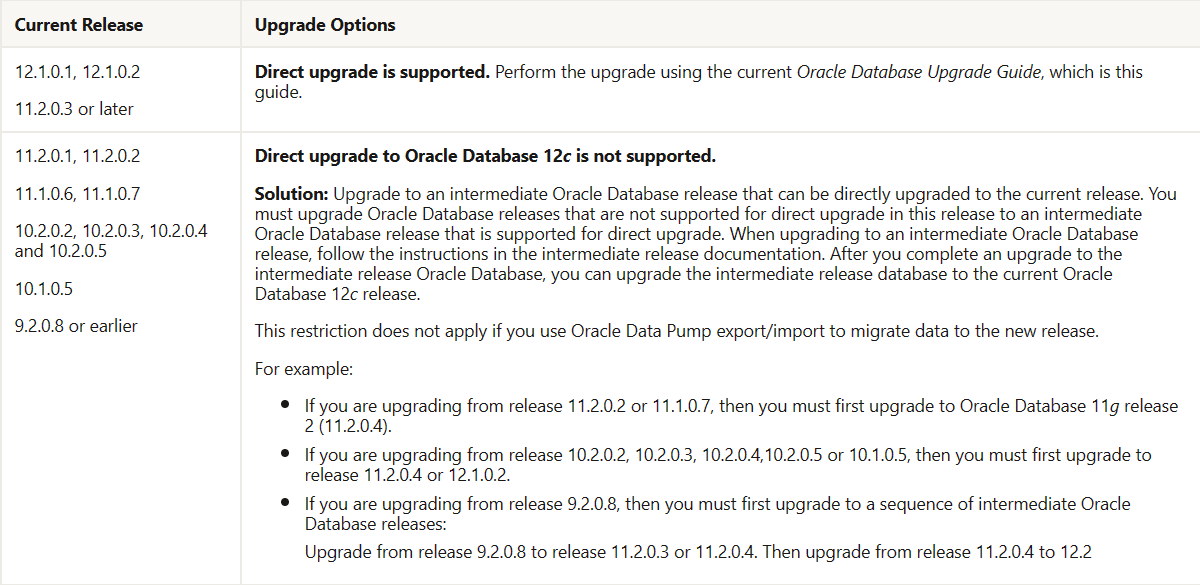The width and height of the screenshot is (1200, 585).
Task: Click the italic "Oracle Database Upgrade Guide" title
Action: point(920,72)
